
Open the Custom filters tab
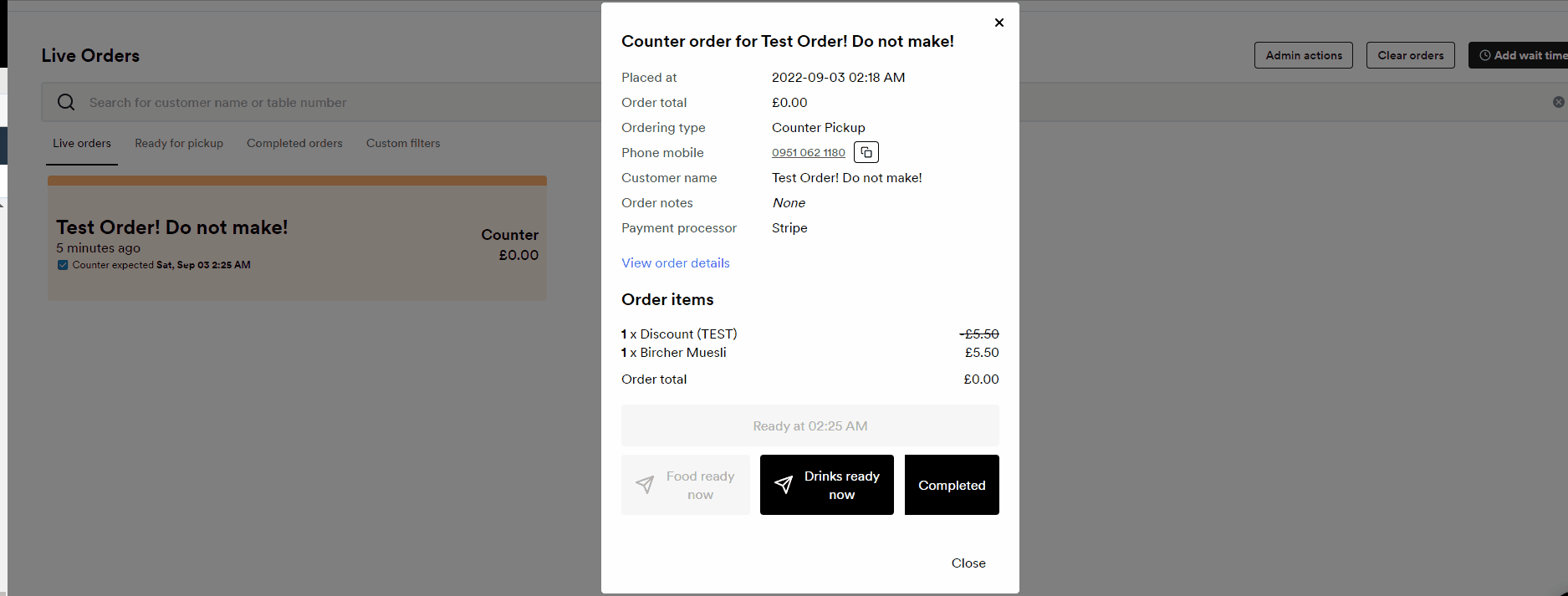(x=402, y=143)
